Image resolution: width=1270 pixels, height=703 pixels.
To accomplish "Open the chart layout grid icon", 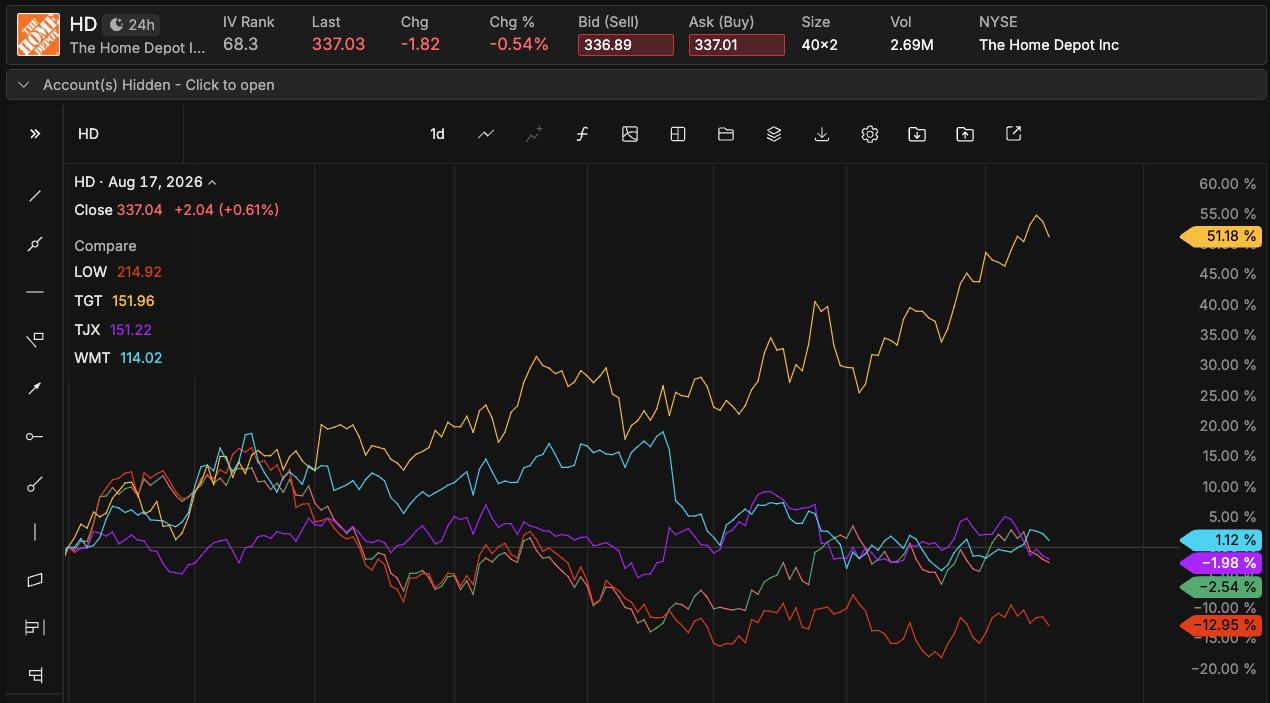I will point(678,134).
